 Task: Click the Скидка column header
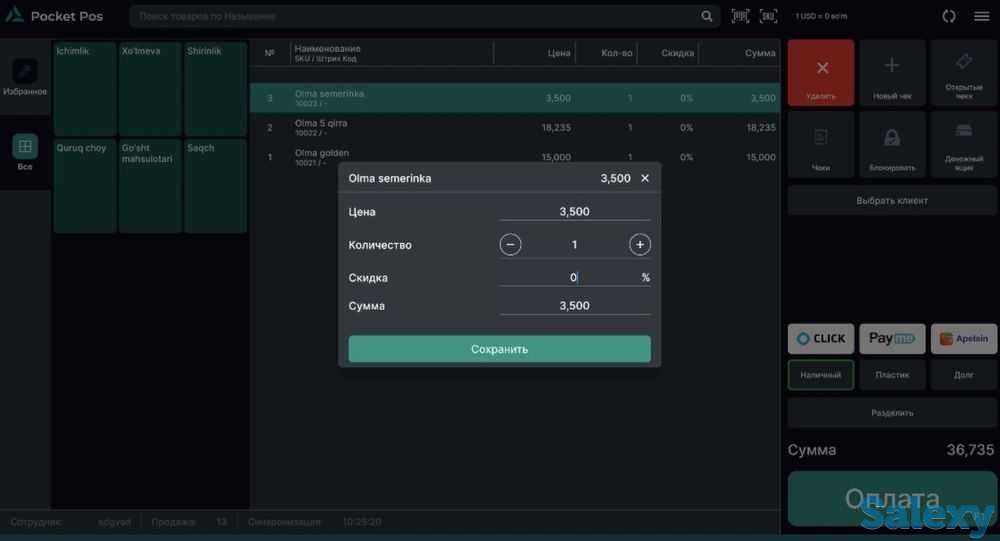click(677, 53)
